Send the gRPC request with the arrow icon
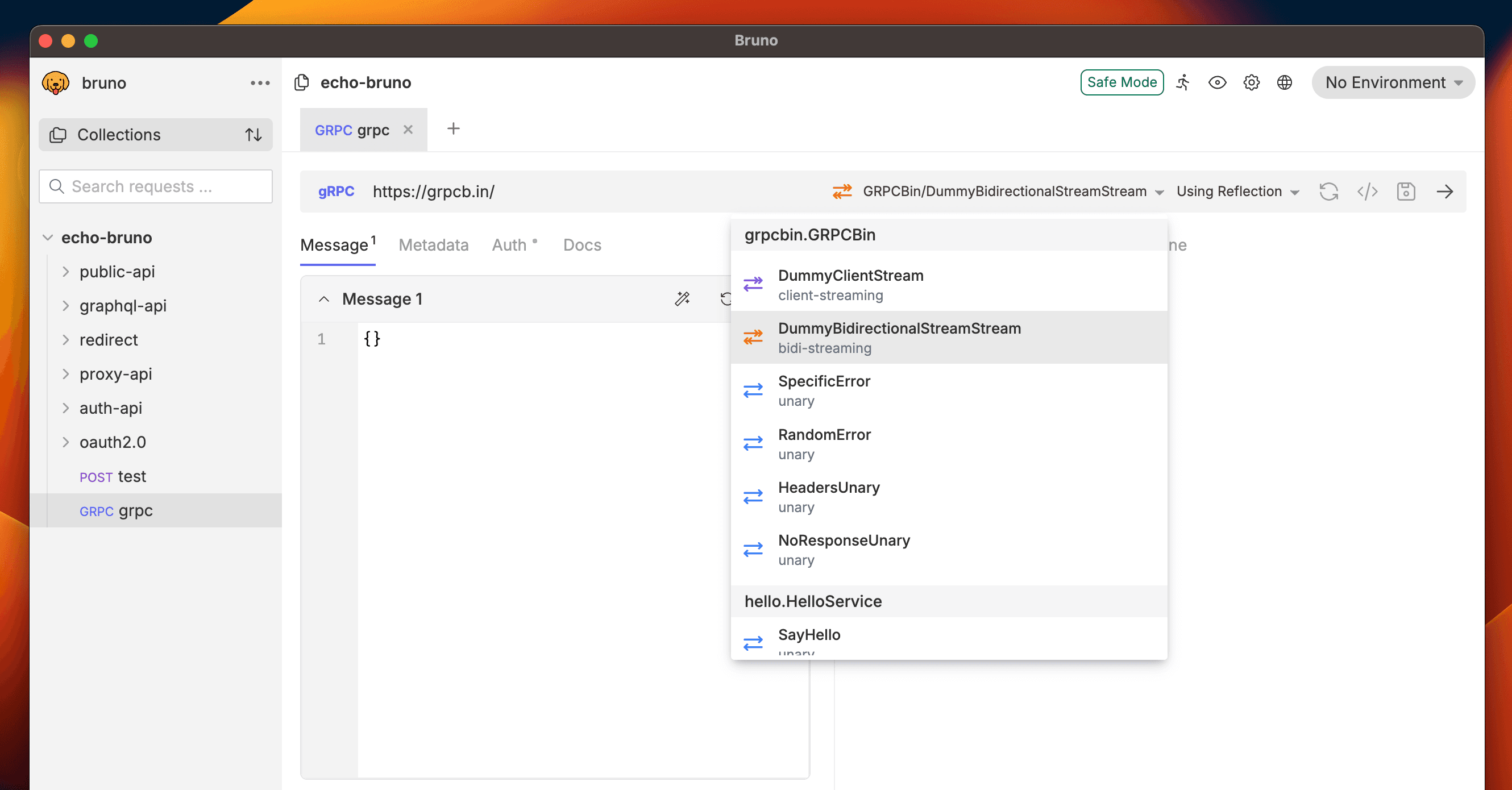This screenshot has width=1512, height=790. pyautogui.click(x=1444, y=192)
